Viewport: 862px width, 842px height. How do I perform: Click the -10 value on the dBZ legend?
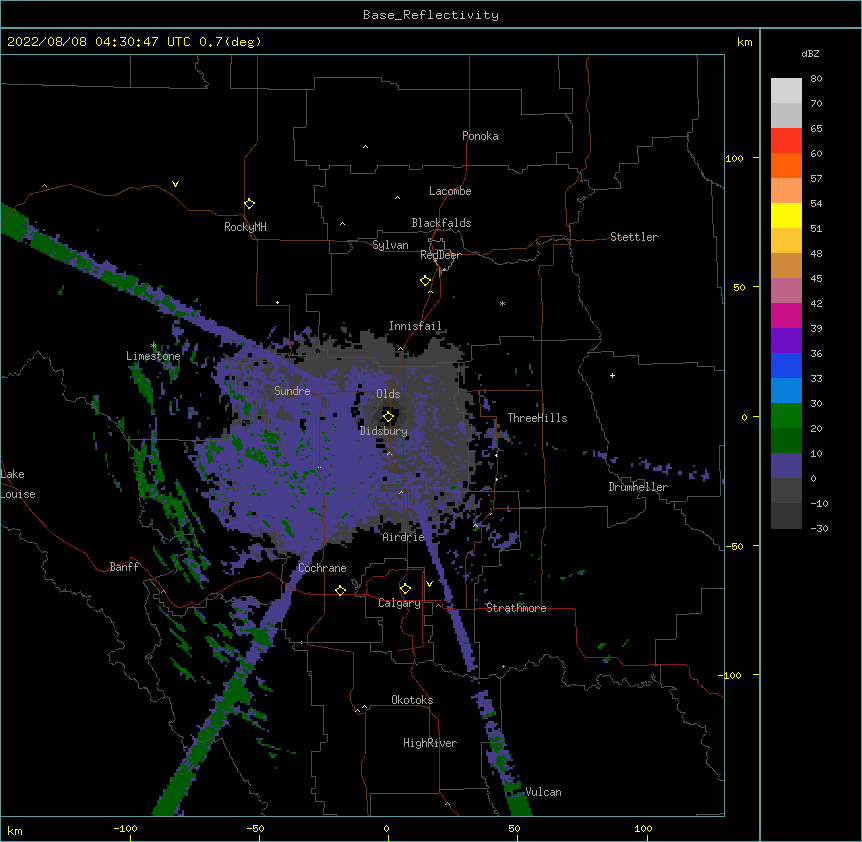point(819,503)
